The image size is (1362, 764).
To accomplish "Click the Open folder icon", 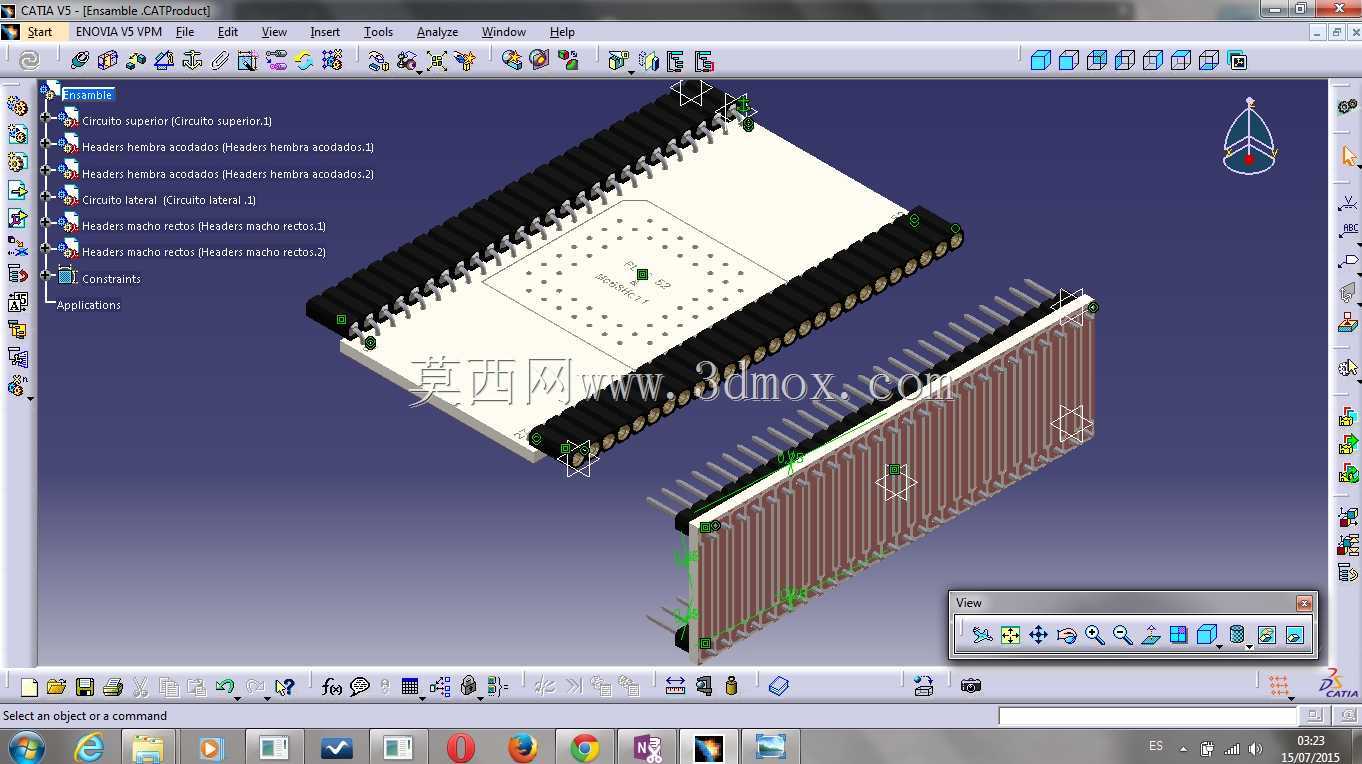I will click(56, 686).
